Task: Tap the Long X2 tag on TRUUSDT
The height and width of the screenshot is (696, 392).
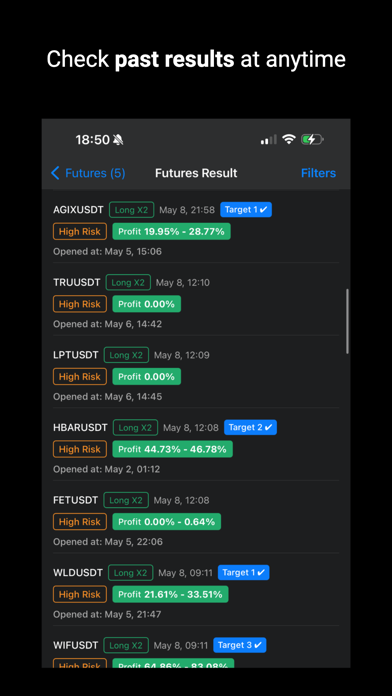Action: (128, 282)
